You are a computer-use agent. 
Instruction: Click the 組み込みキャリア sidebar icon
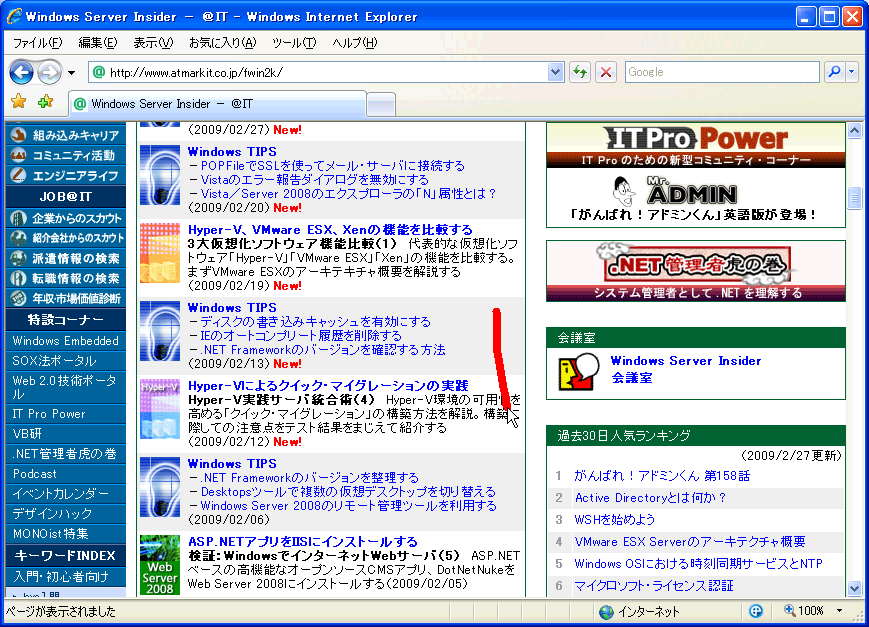click(19, 135)
